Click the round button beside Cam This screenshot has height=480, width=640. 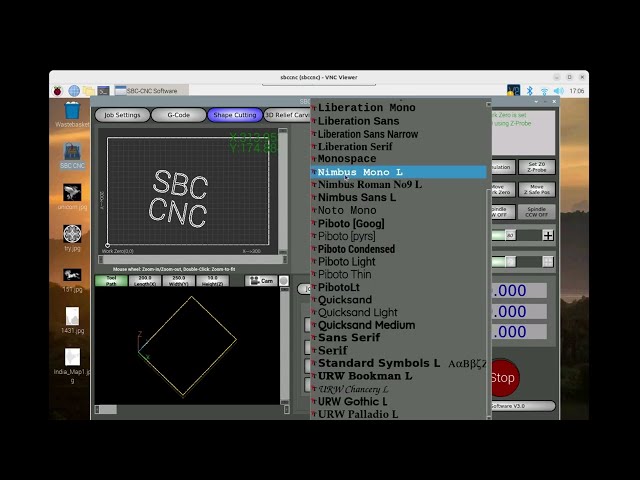pyautogui.click(x=284, y=281)
